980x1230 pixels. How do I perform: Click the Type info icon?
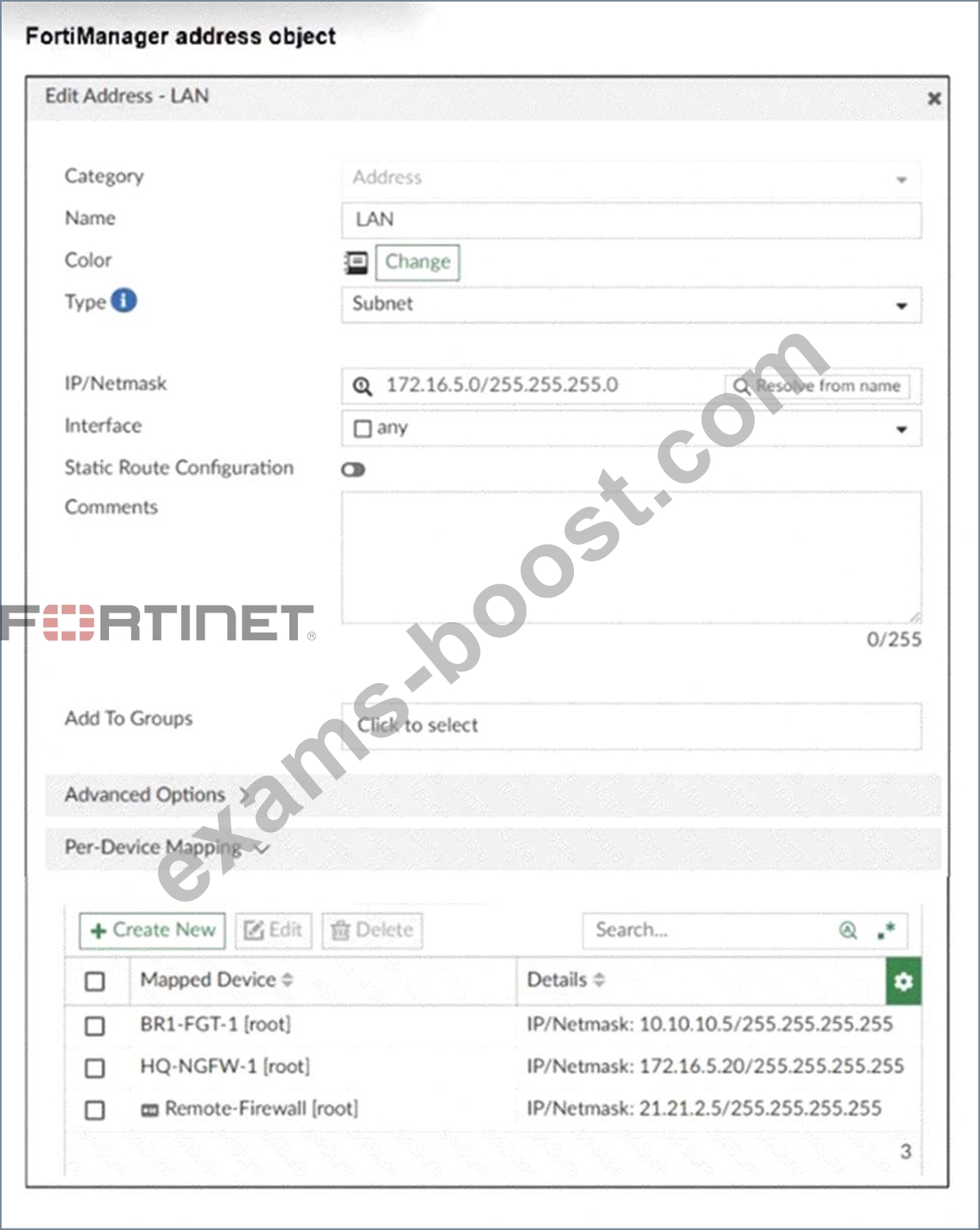[x=123, y=300]
